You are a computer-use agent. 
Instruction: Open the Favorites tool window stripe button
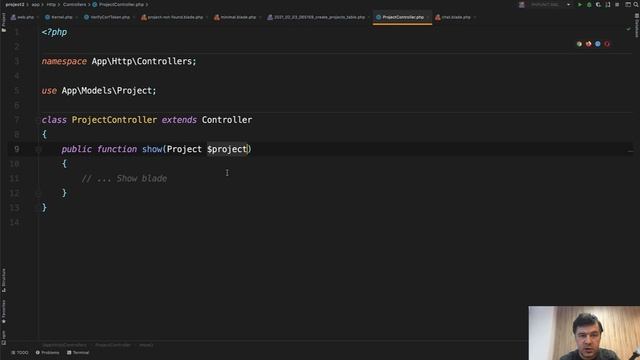[4, 312]
